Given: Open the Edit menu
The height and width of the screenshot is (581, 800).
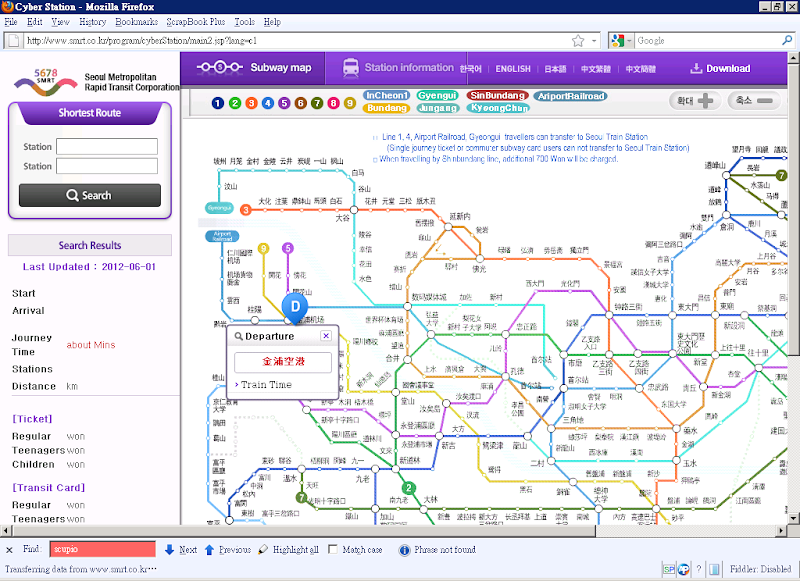Looking at the screenshot, I should click(35, 22).
